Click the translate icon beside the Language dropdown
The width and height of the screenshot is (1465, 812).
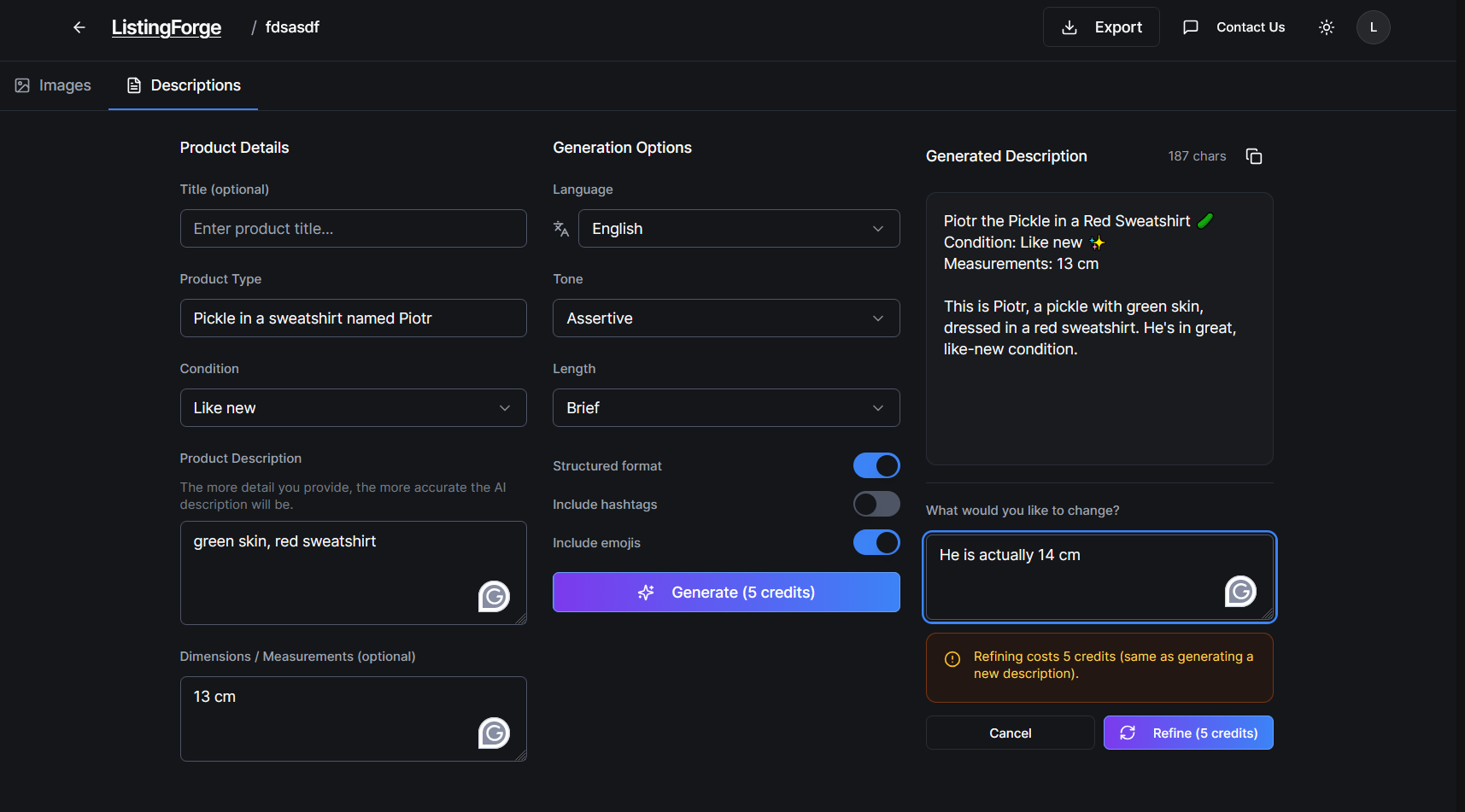click(561, 229)
